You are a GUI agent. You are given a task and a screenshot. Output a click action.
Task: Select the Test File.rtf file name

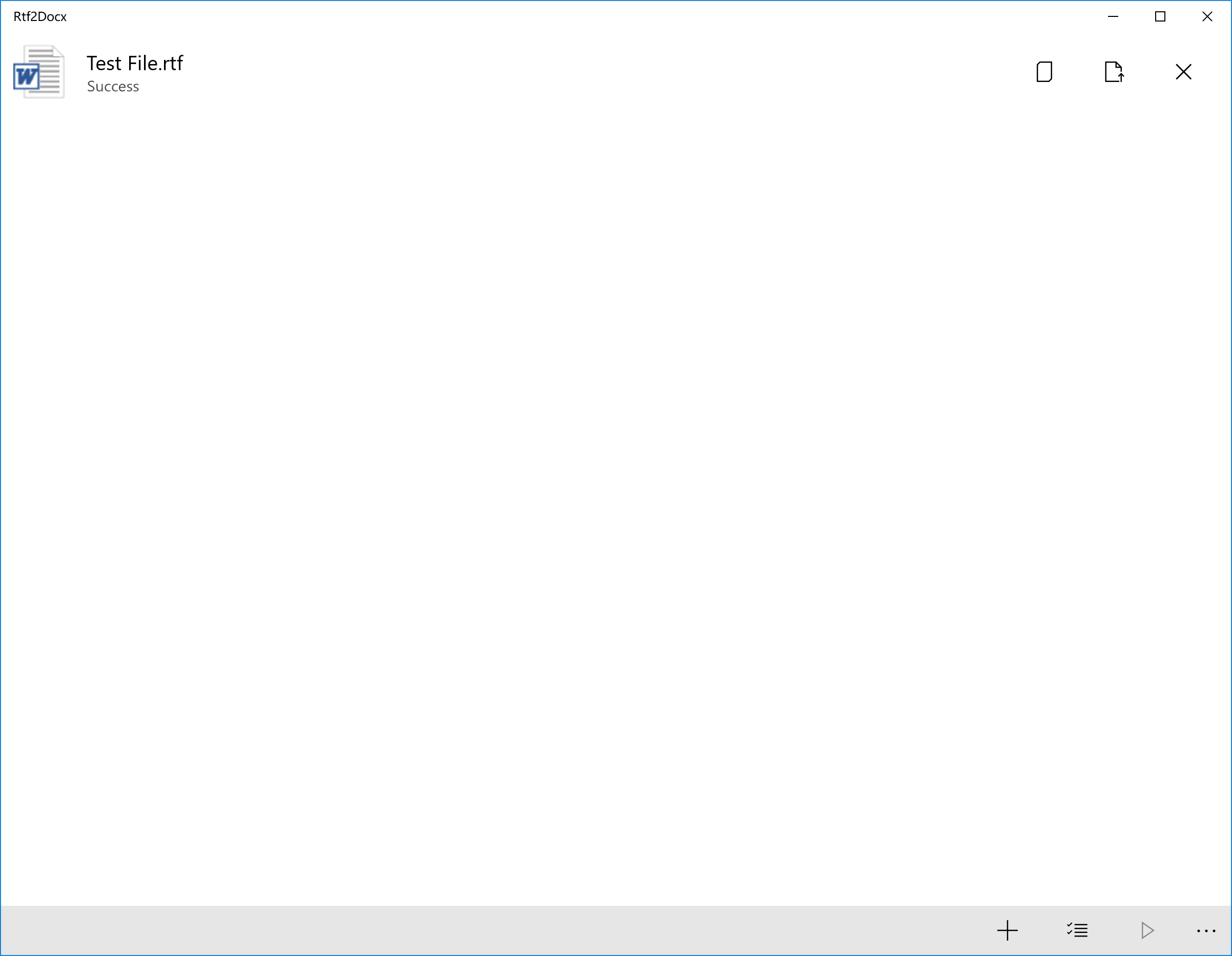click(134, 63)
